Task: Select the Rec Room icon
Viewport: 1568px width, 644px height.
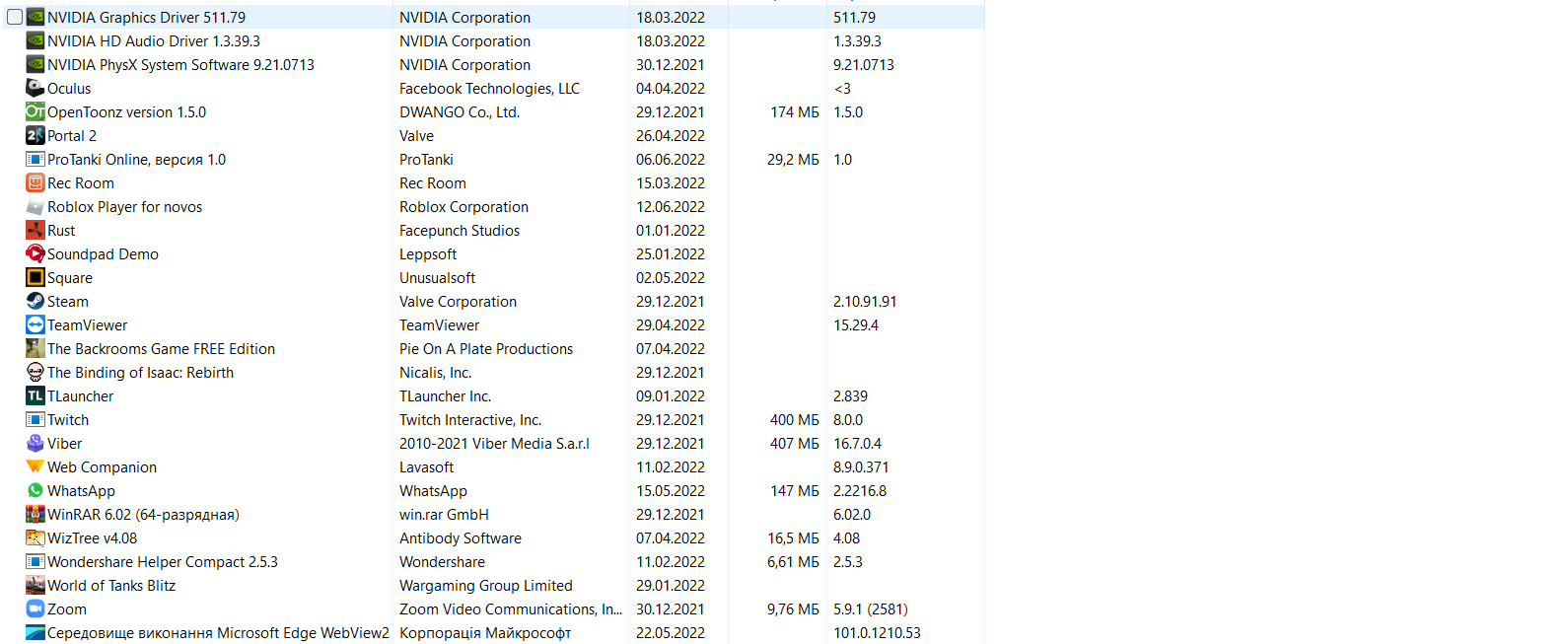Action: 36,182
